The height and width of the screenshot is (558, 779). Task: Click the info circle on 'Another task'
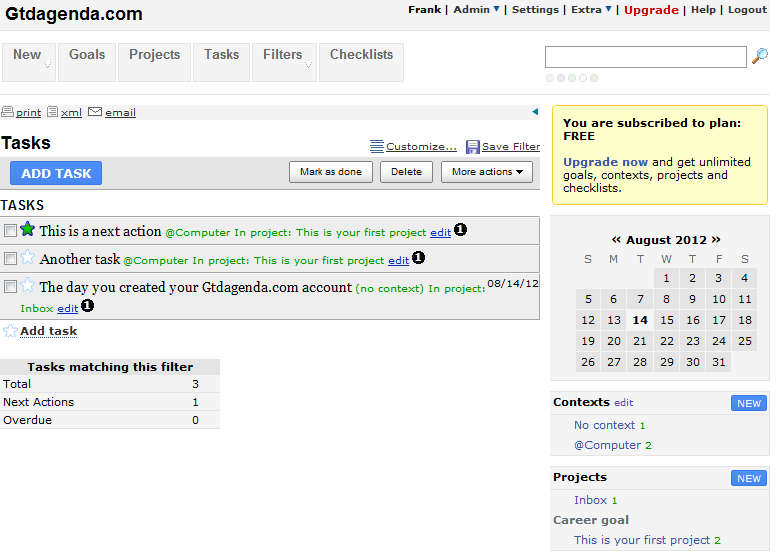pyautogui.click(x=419, y=257)
